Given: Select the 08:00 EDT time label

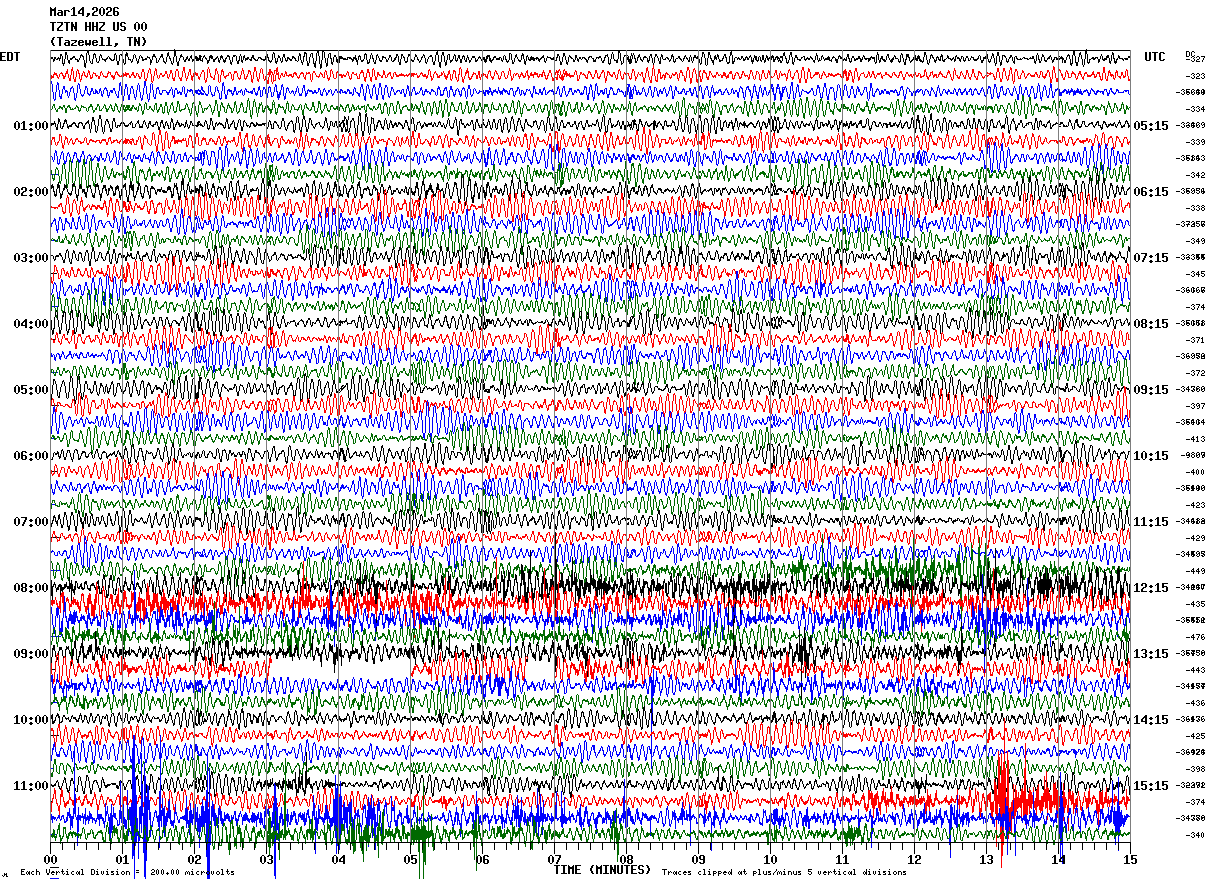Looking at the screenshot, I should click(31, 588).
